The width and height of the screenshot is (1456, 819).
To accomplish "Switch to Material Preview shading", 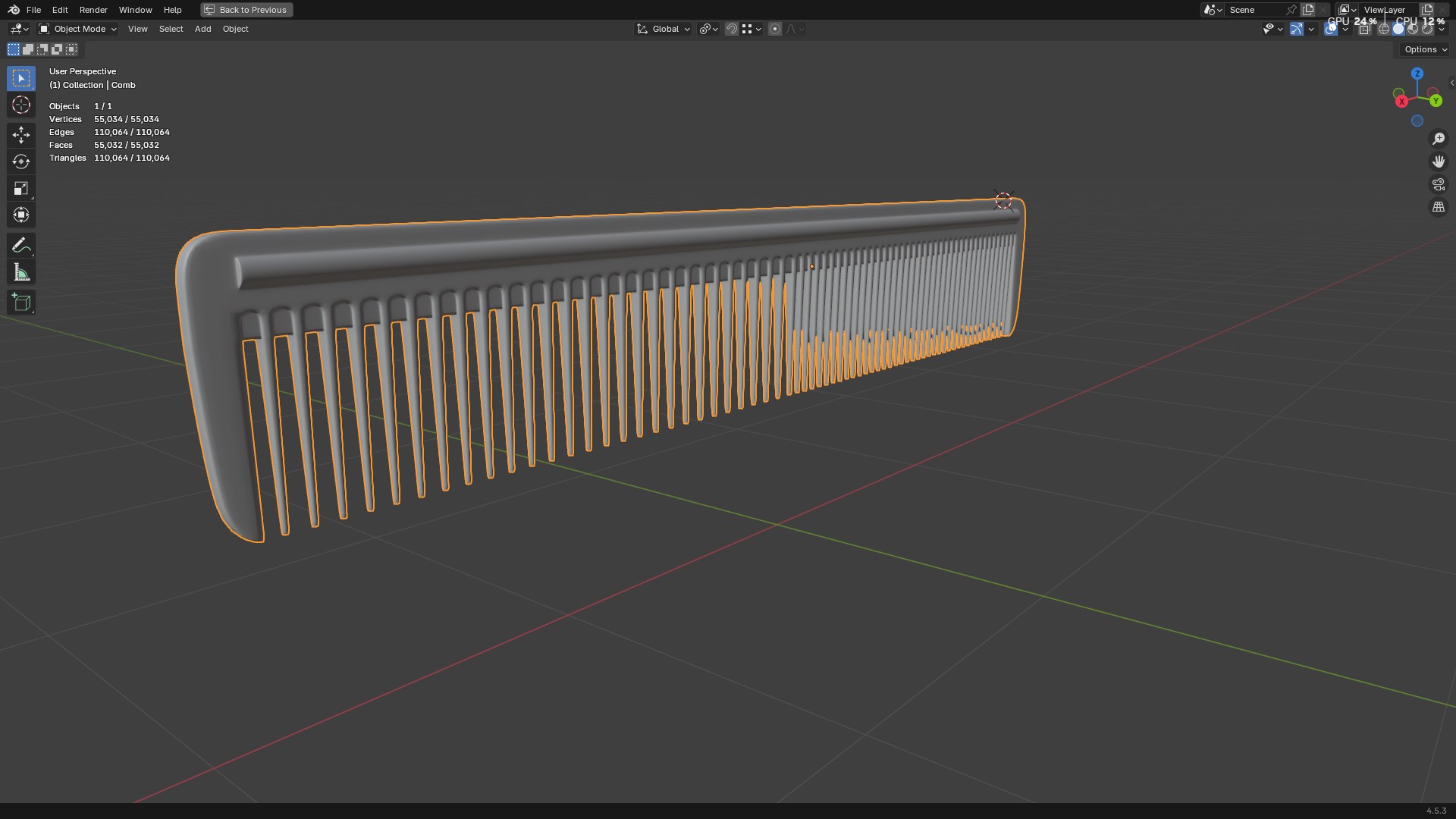I will point(1413,29).
